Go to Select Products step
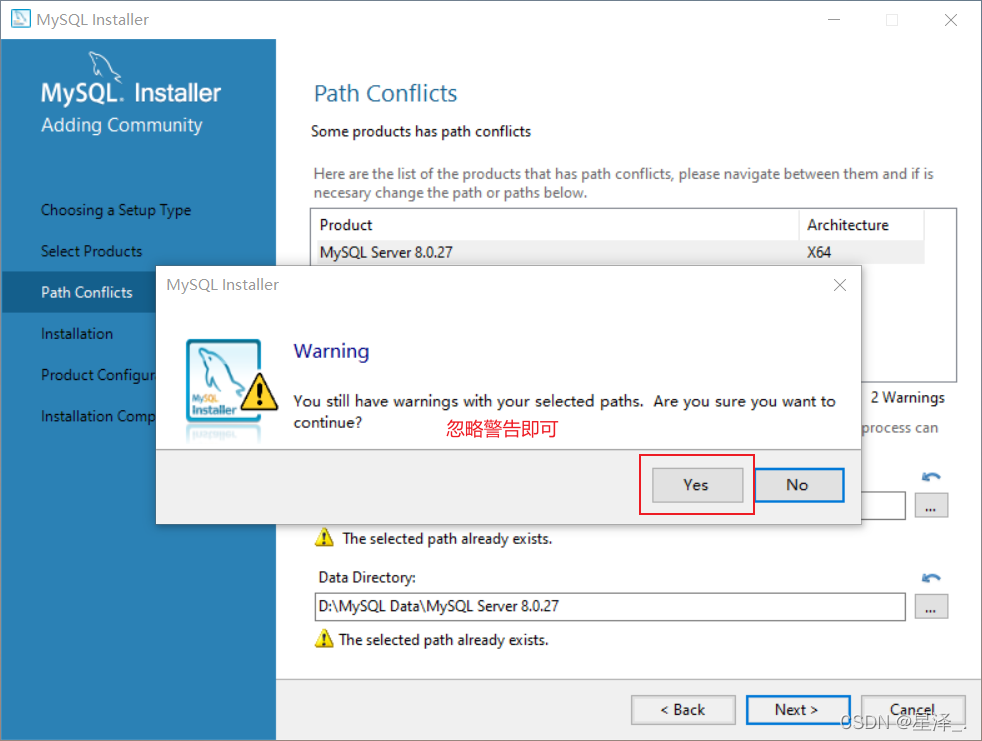This screenshot has height=741, width=982. 91,251
